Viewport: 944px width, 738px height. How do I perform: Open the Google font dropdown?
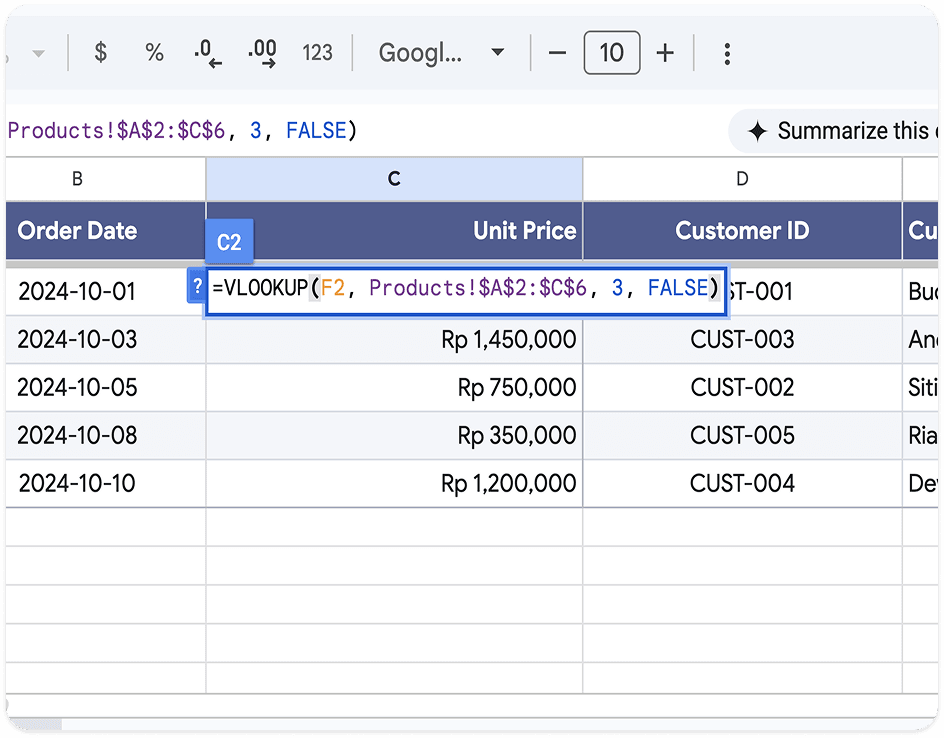pos(441,53)
